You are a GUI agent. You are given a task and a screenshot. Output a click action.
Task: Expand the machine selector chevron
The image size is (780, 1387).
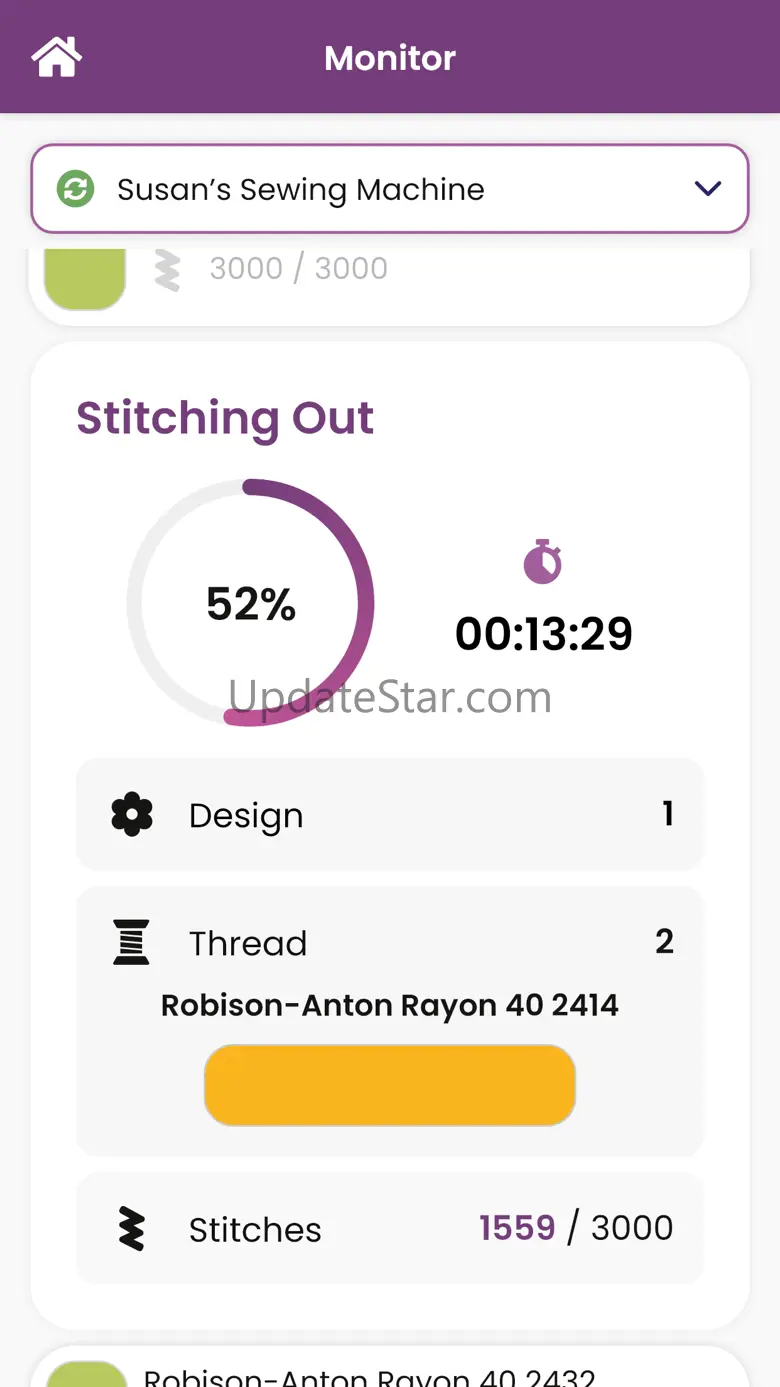(708, 189)
